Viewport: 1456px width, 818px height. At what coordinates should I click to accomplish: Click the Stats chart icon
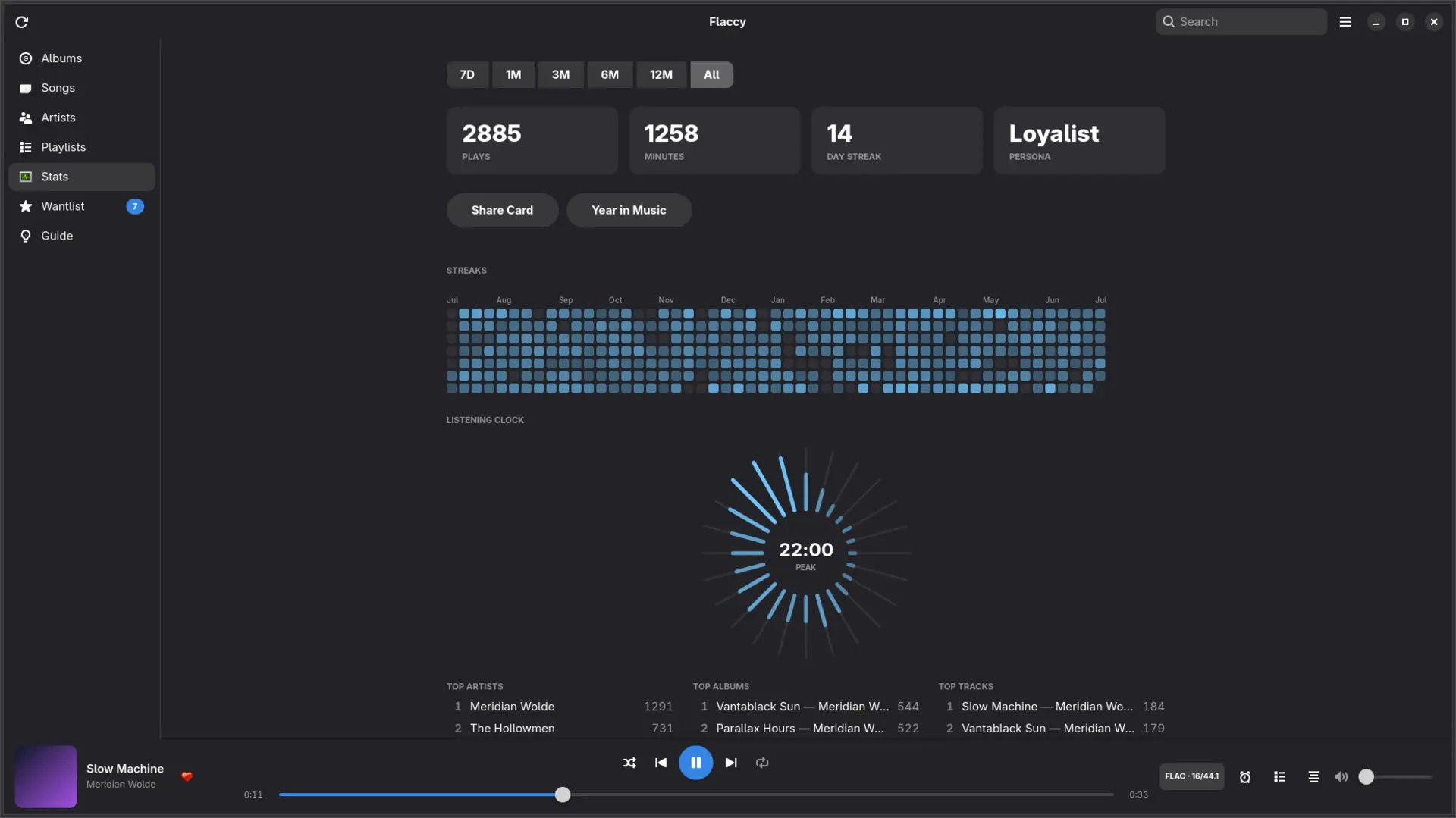[x=26, y=177]
